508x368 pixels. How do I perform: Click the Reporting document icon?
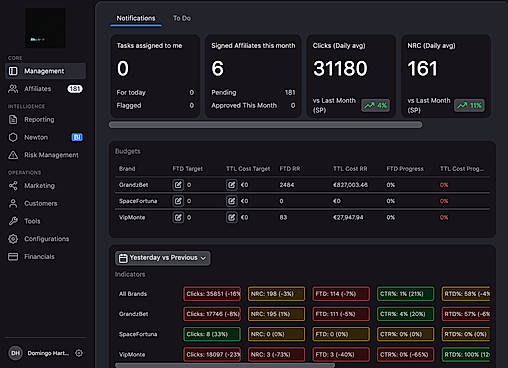tap(13, 119)
